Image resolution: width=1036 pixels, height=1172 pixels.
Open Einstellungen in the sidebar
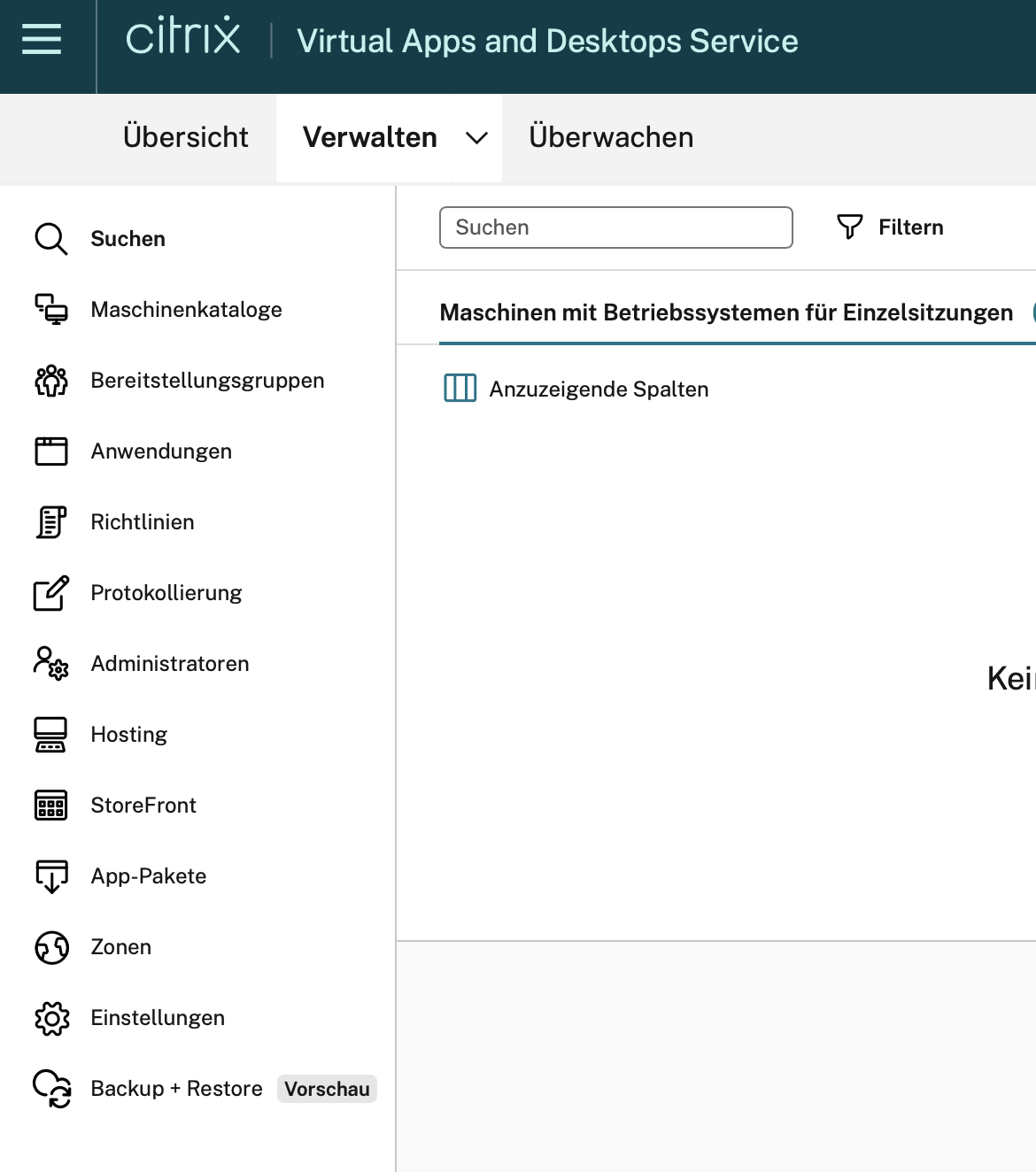click(x=158, y=1018)
